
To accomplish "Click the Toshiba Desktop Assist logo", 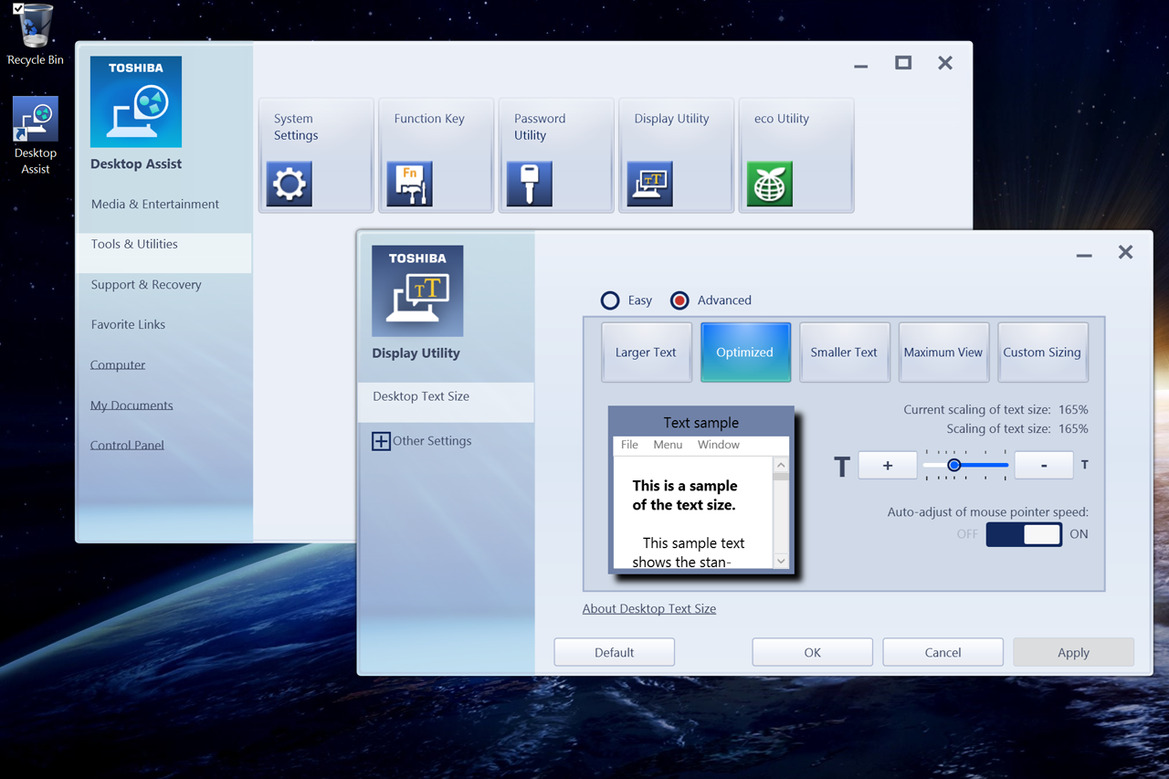I will (x=136, y=101).
